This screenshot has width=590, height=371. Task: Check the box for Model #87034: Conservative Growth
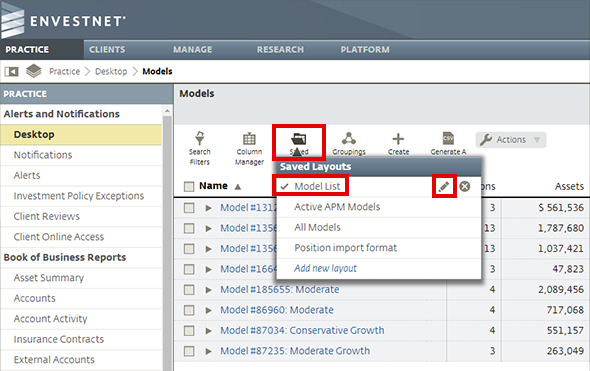point(189,331)
